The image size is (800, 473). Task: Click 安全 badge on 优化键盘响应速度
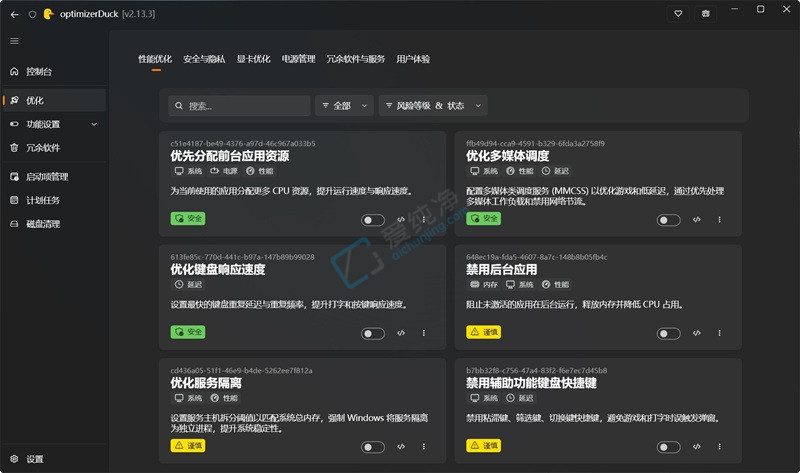click(188, 332)
